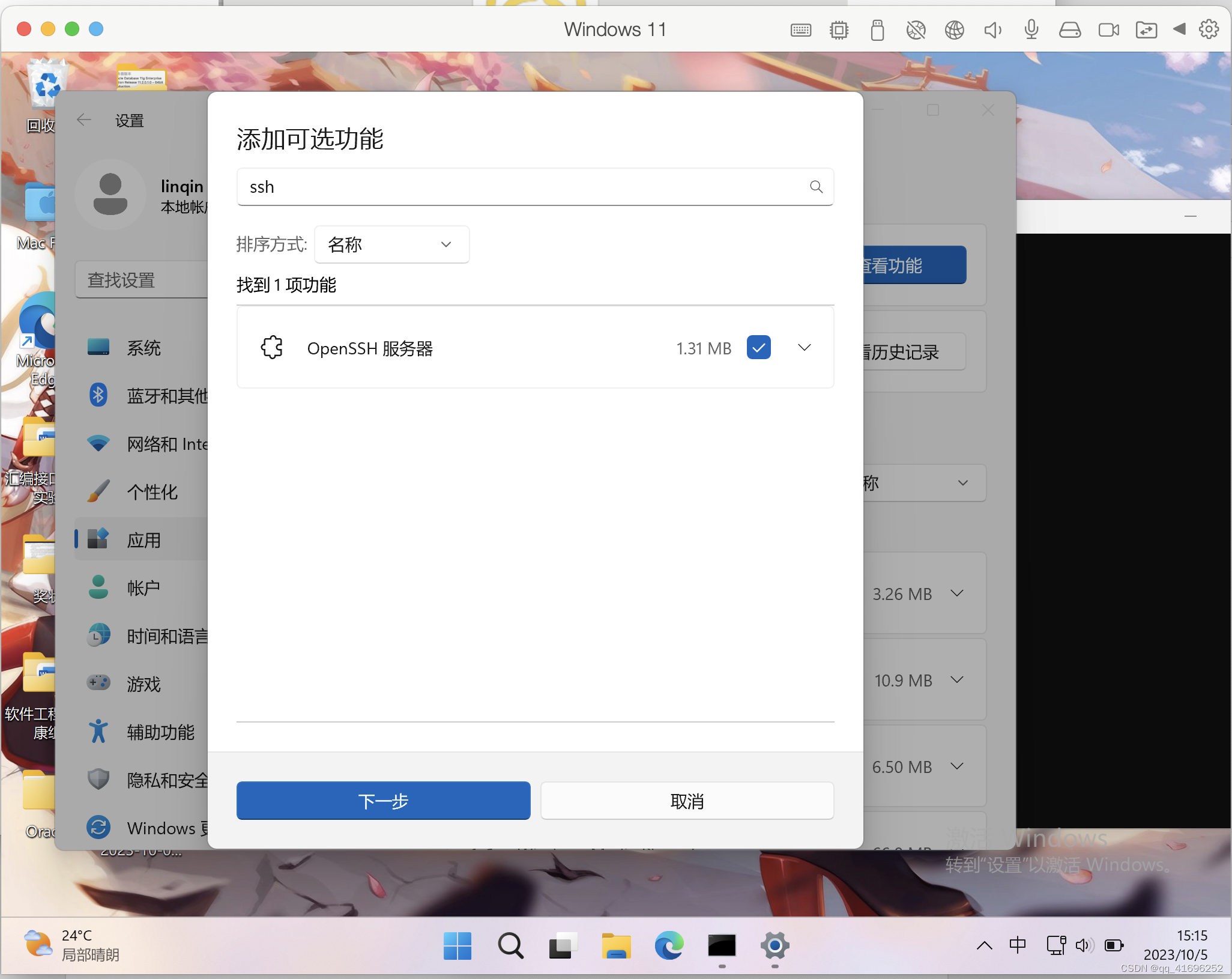
Task: Click the VM keyboard toolbar icon
Action: [801, 29]
